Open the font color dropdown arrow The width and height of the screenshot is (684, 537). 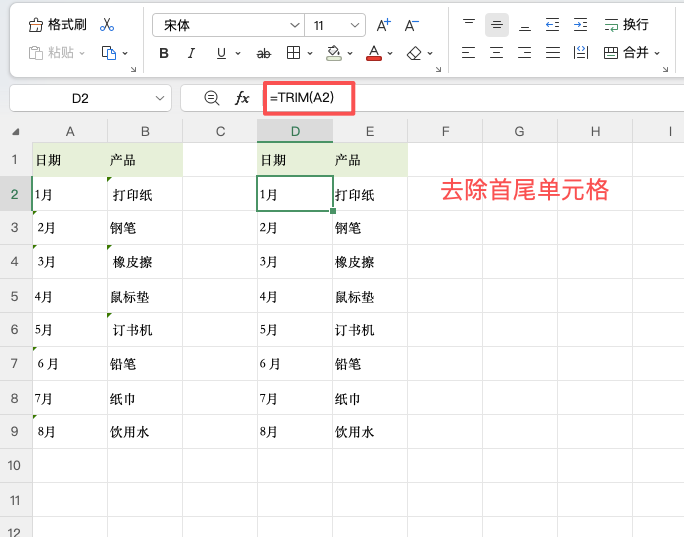pyautogui.click(x=390, y=53)
